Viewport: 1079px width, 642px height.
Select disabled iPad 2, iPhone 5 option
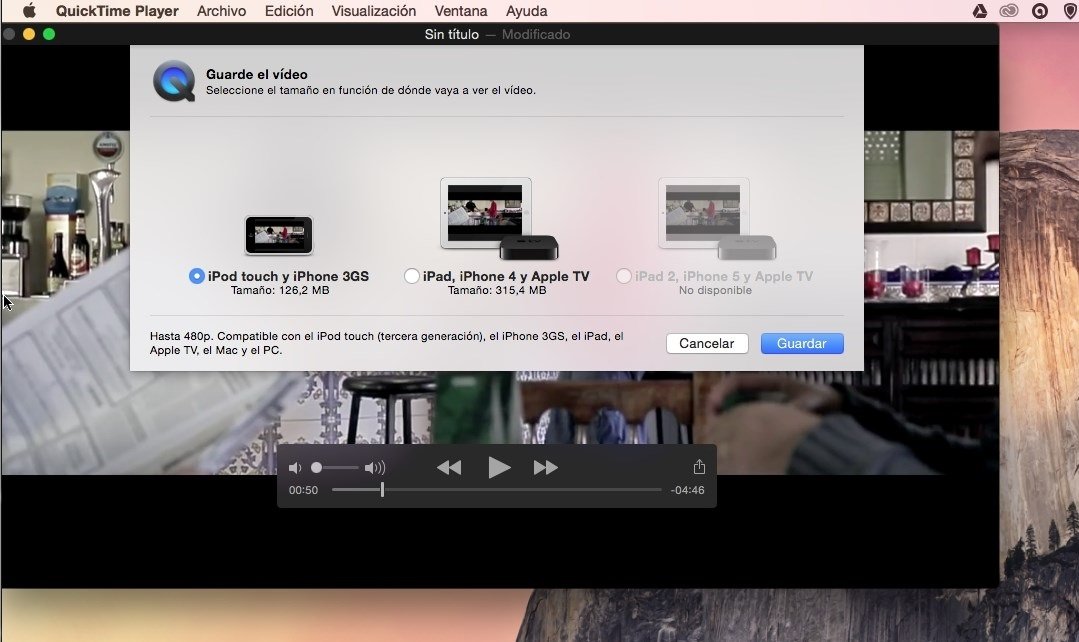coord(623,276)
